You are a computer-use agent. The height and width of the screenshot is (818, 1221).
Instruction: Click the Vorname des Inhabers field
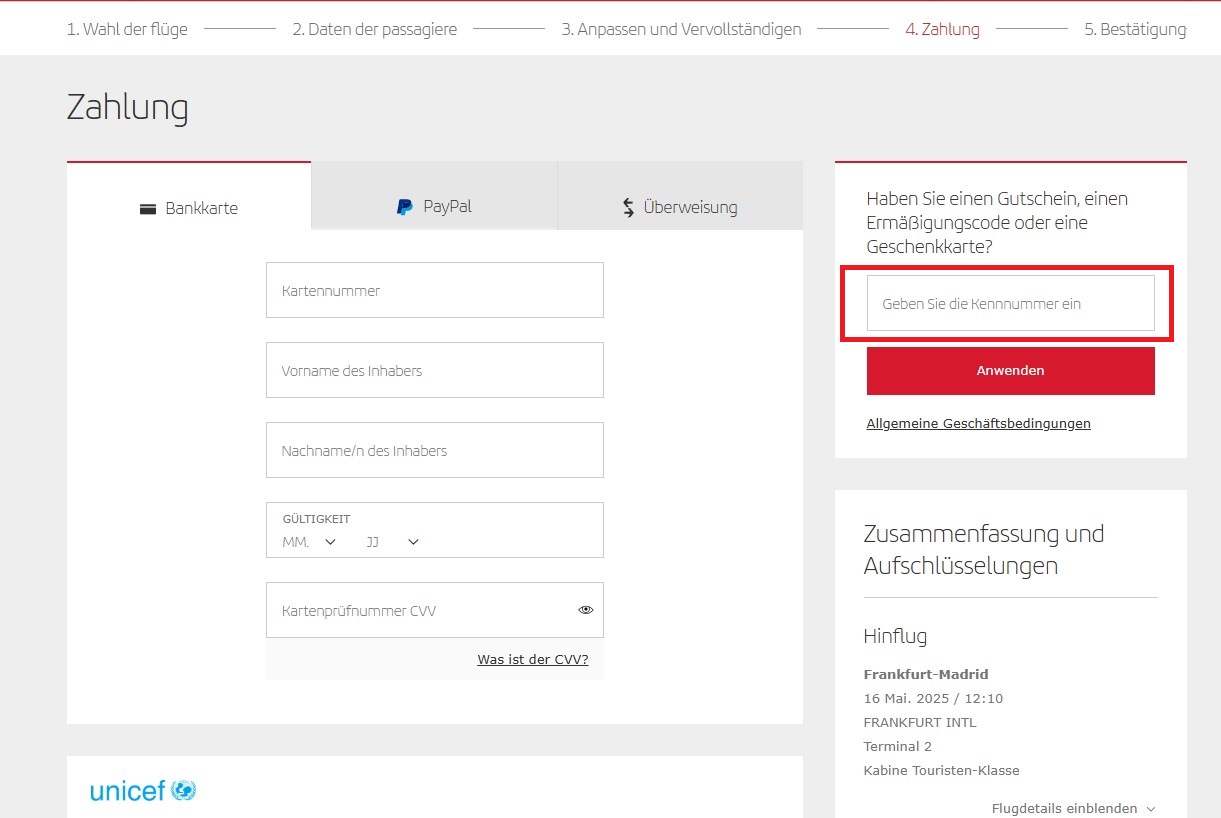pyautogui.click(x=434, y=371)
